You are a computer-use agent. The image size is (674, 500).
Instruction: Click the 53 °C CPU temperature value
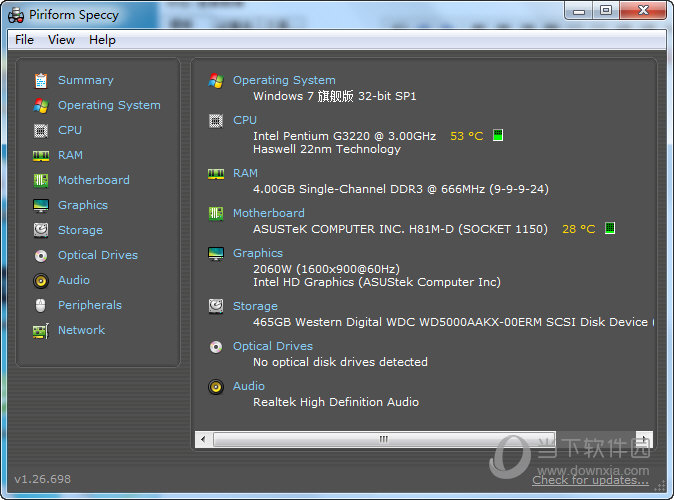[467, 136]
